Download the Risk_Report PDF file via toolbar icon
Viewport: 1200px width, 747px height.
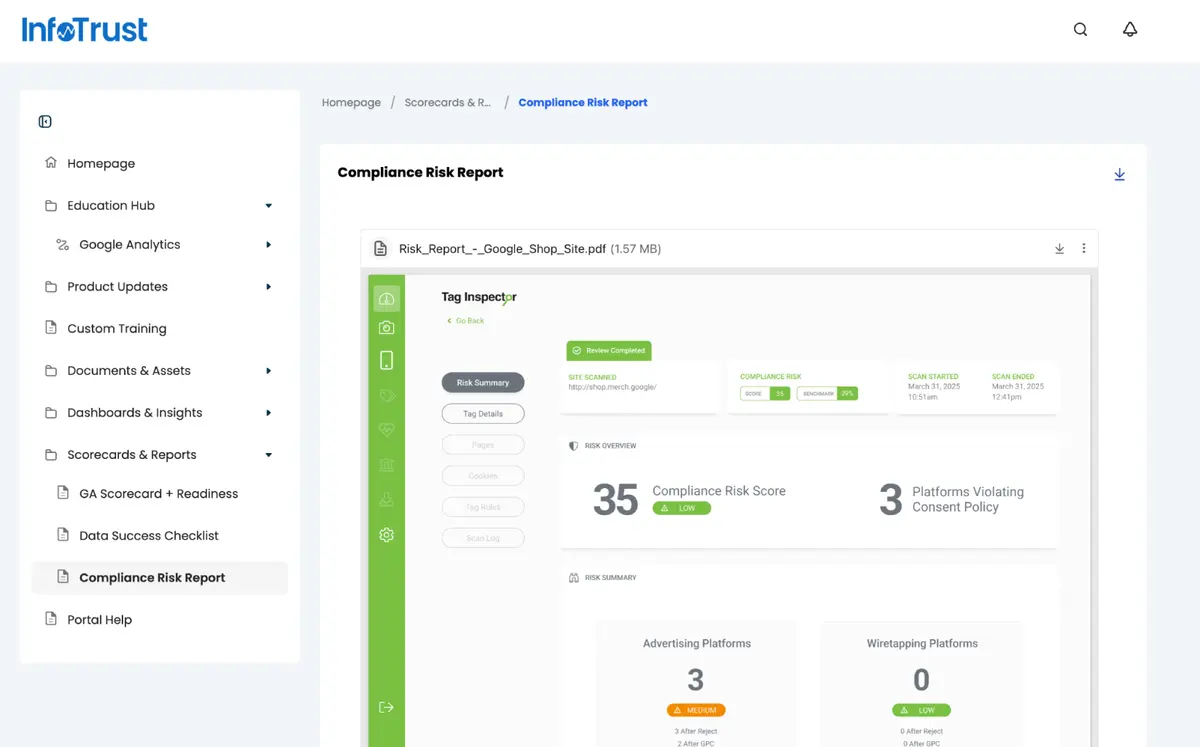click(1059, 249)
